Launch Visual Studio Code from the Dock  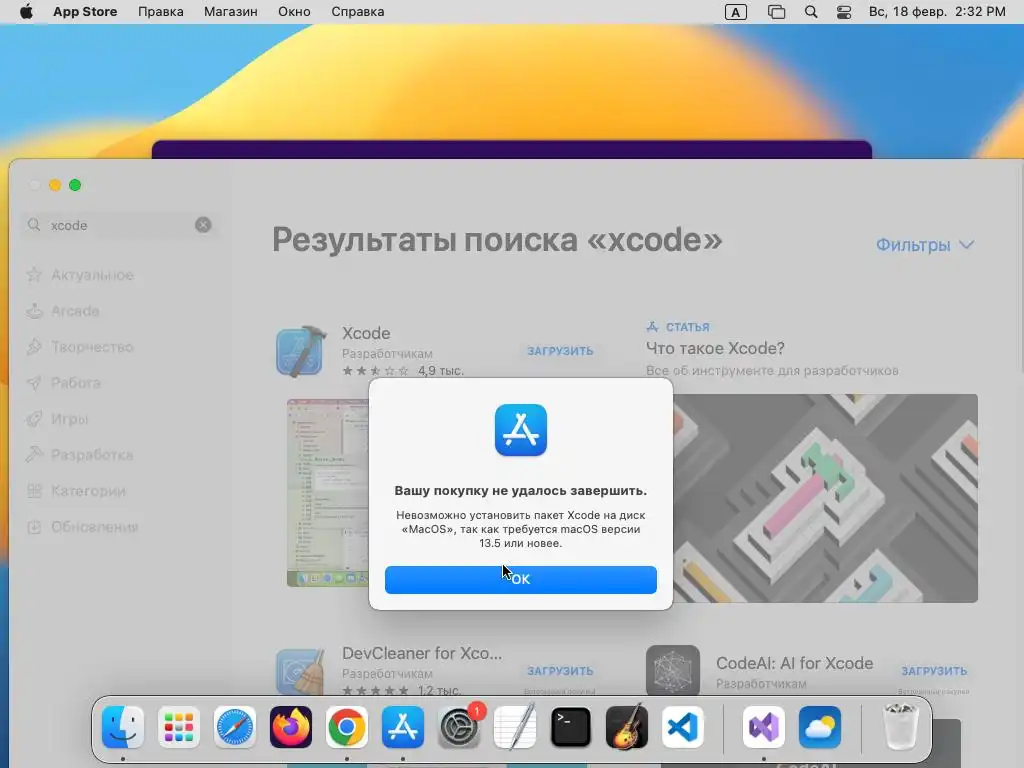(682, 727)
